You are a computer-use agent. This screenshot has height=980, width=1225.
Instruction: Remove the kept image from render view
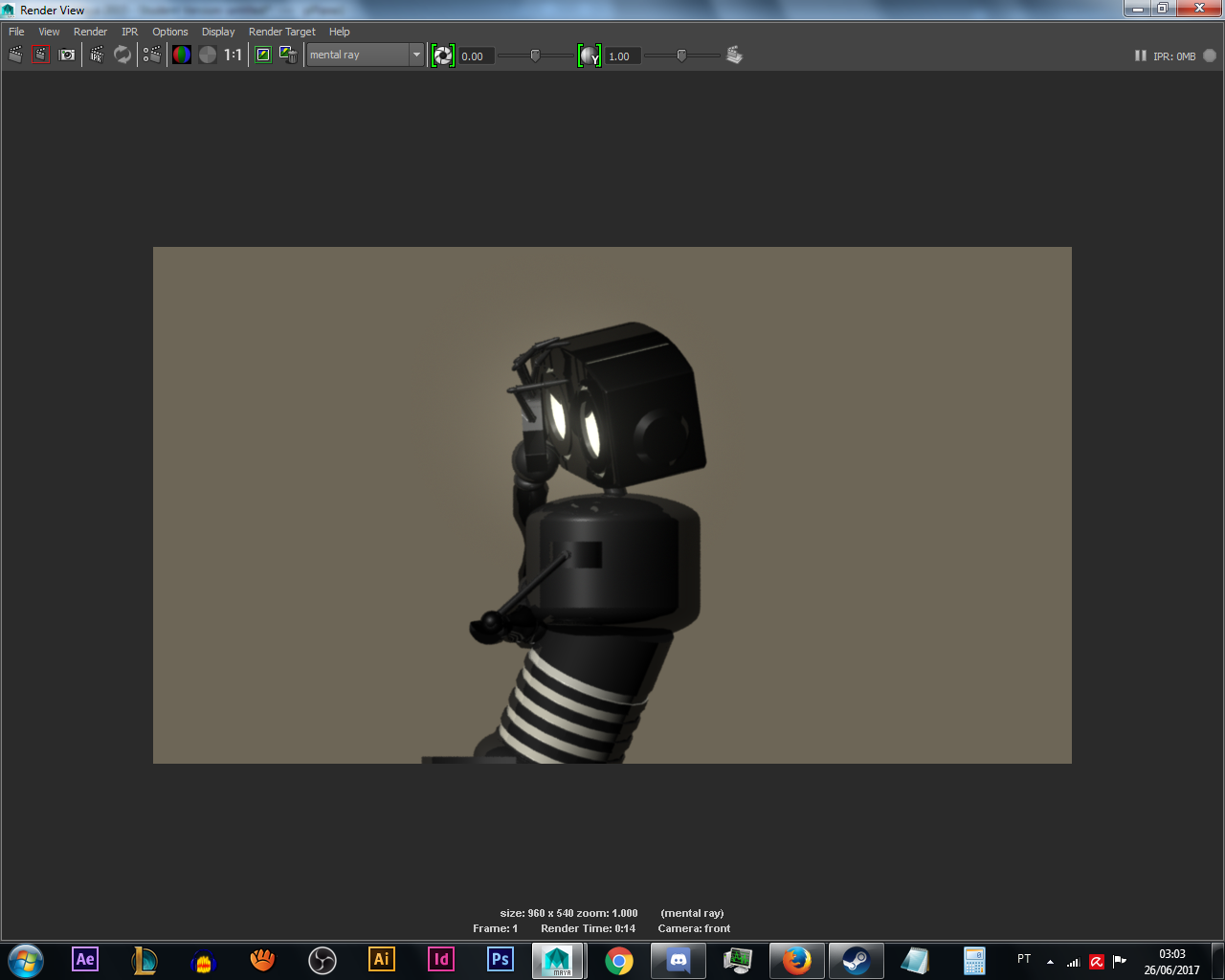(288, 55)
